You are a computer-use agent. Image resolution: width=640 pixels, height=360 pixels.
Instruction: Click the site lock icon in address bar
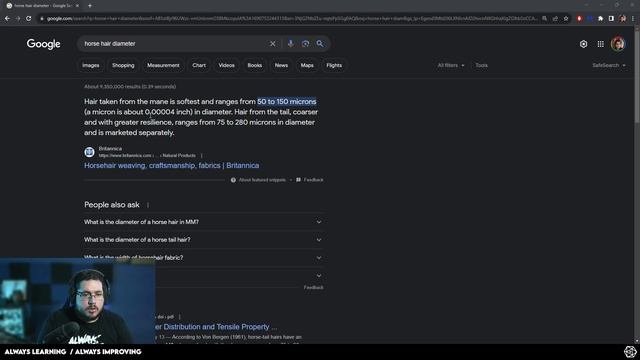click(x=42, y=18)
